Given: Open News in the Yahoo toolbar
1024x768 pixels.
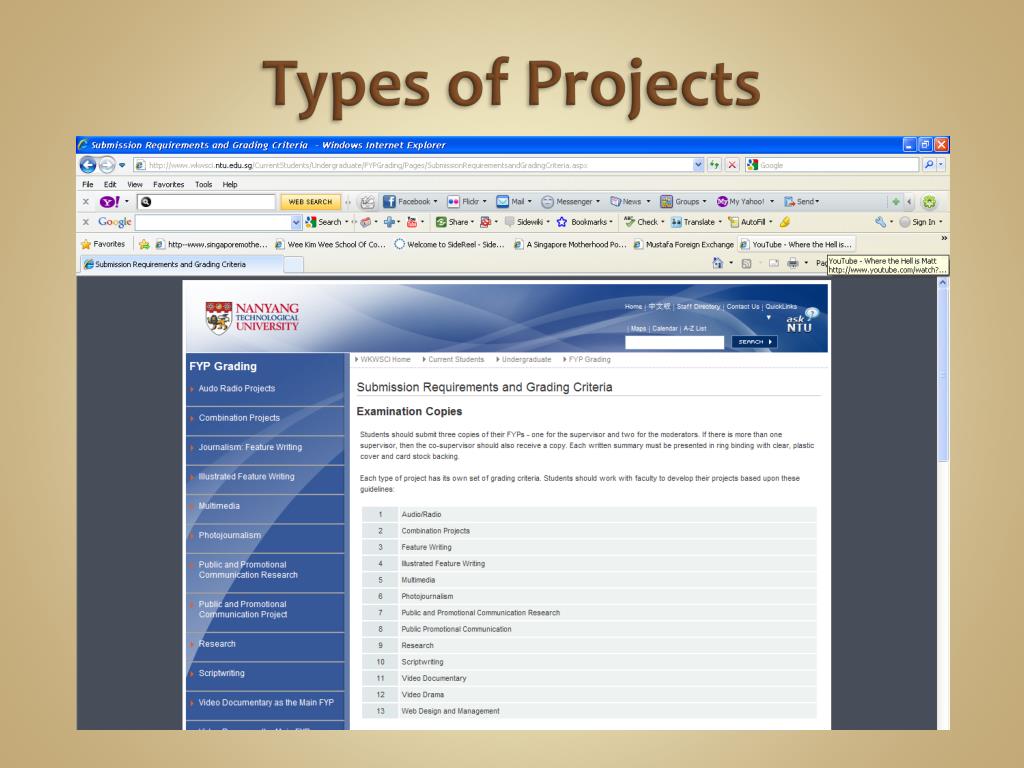Looking at the screenshot, I should [x=630, y=202].
